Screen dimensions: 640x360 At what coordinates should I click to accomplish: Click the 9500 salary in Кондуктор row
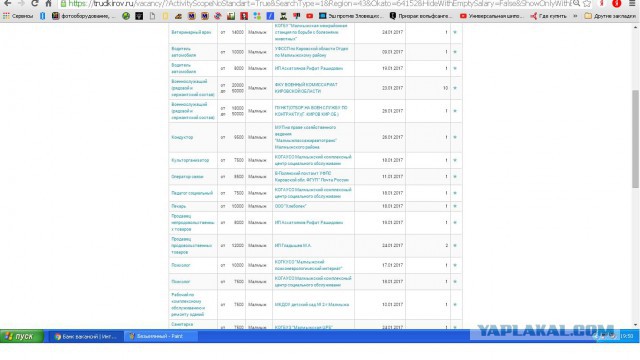[239, 137]
